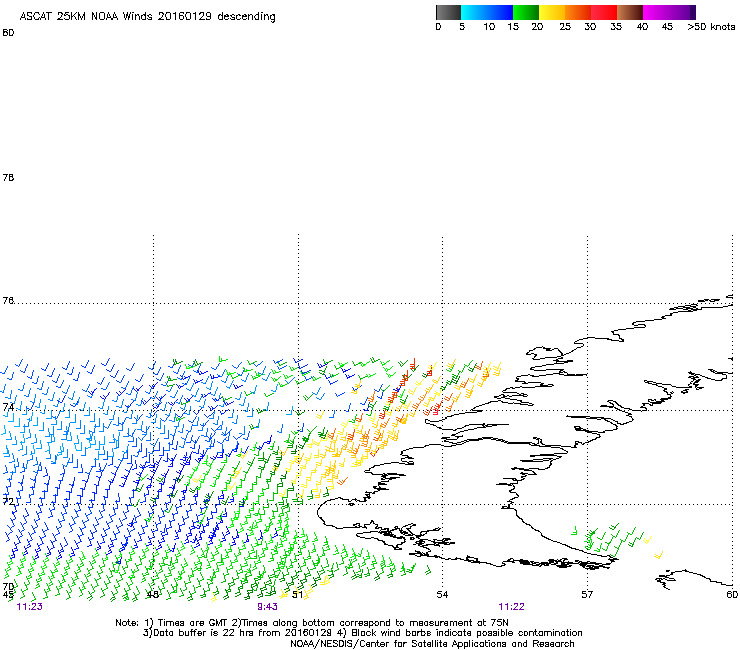Select the orange 25-30 knots legend color
Viewport: 740px width, 650px height.
pos(578,12)
